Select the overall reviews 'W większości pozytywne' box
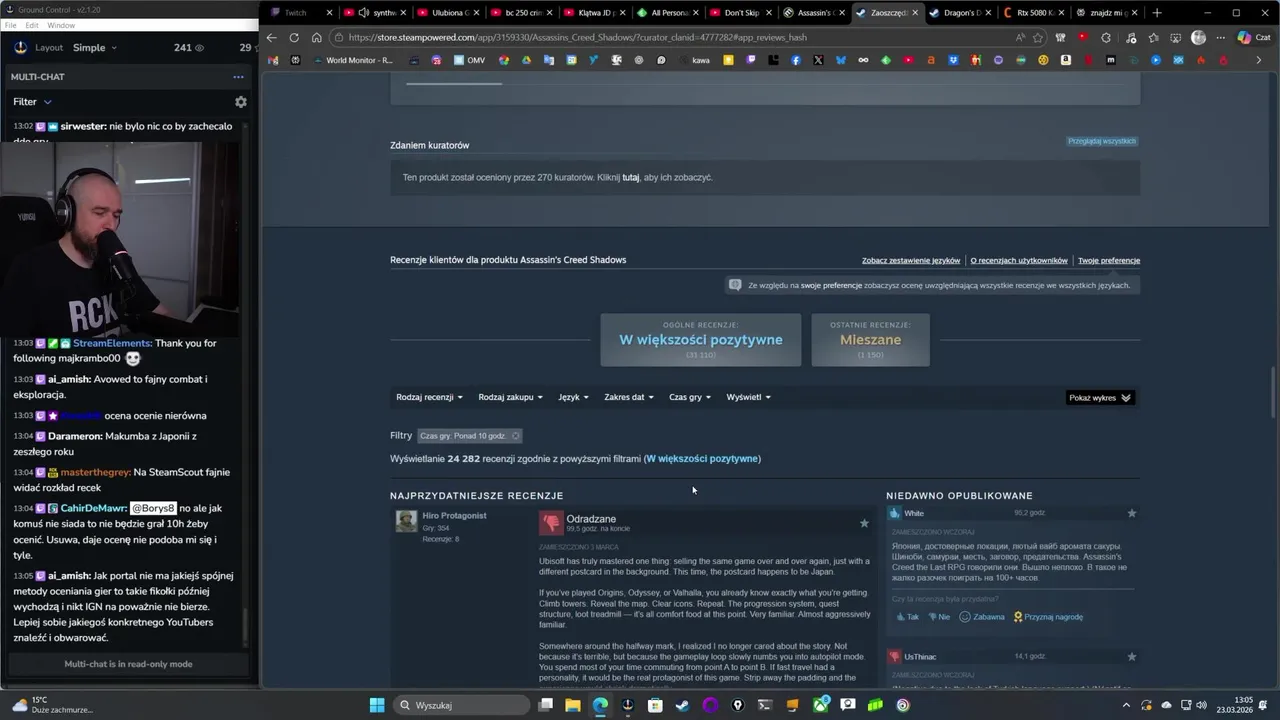The width and height of the screenshot is (1280, 720). (700, 340)
